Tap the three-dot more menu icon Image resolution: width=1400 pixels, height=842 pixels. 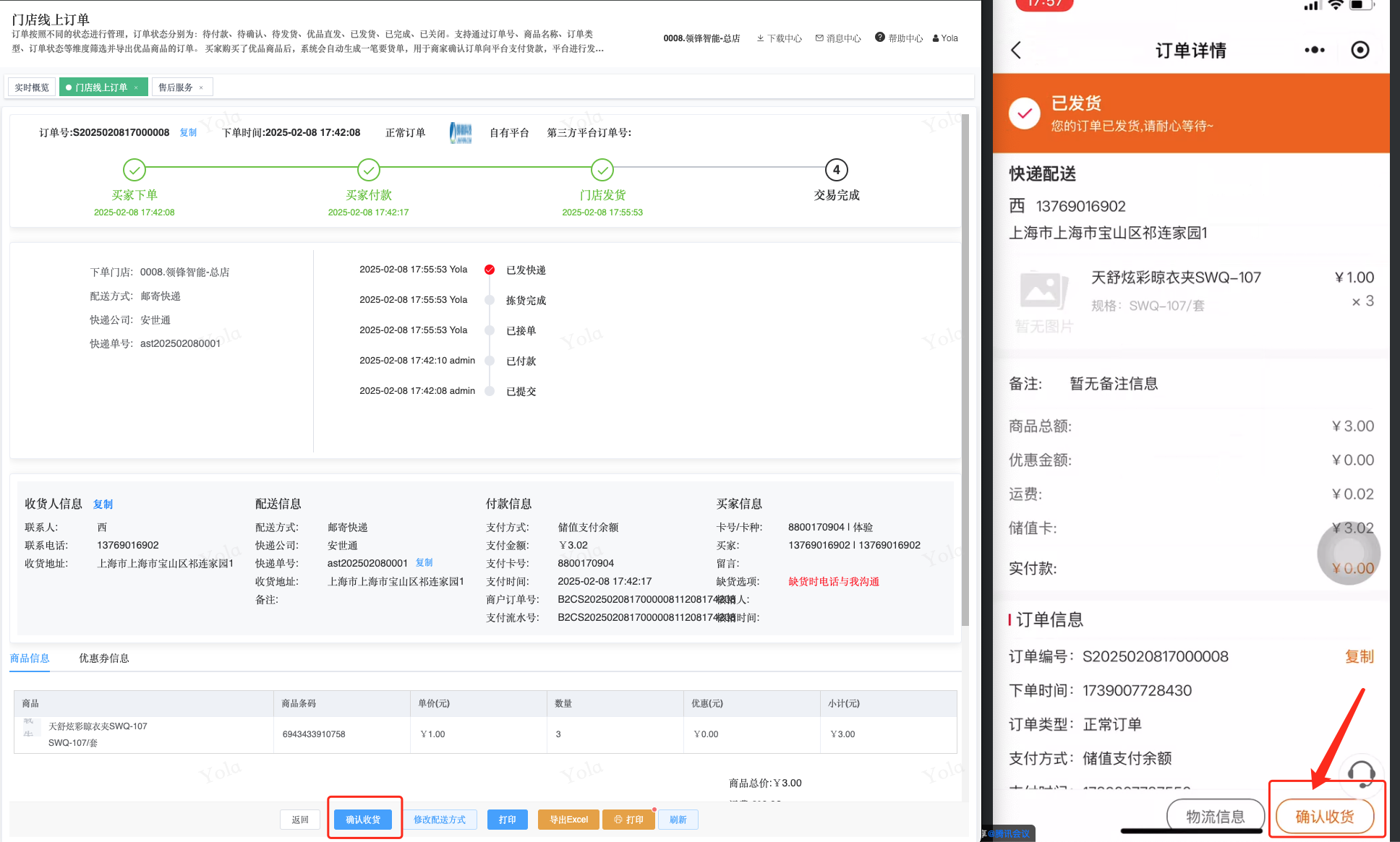[x=1314, y=50]
